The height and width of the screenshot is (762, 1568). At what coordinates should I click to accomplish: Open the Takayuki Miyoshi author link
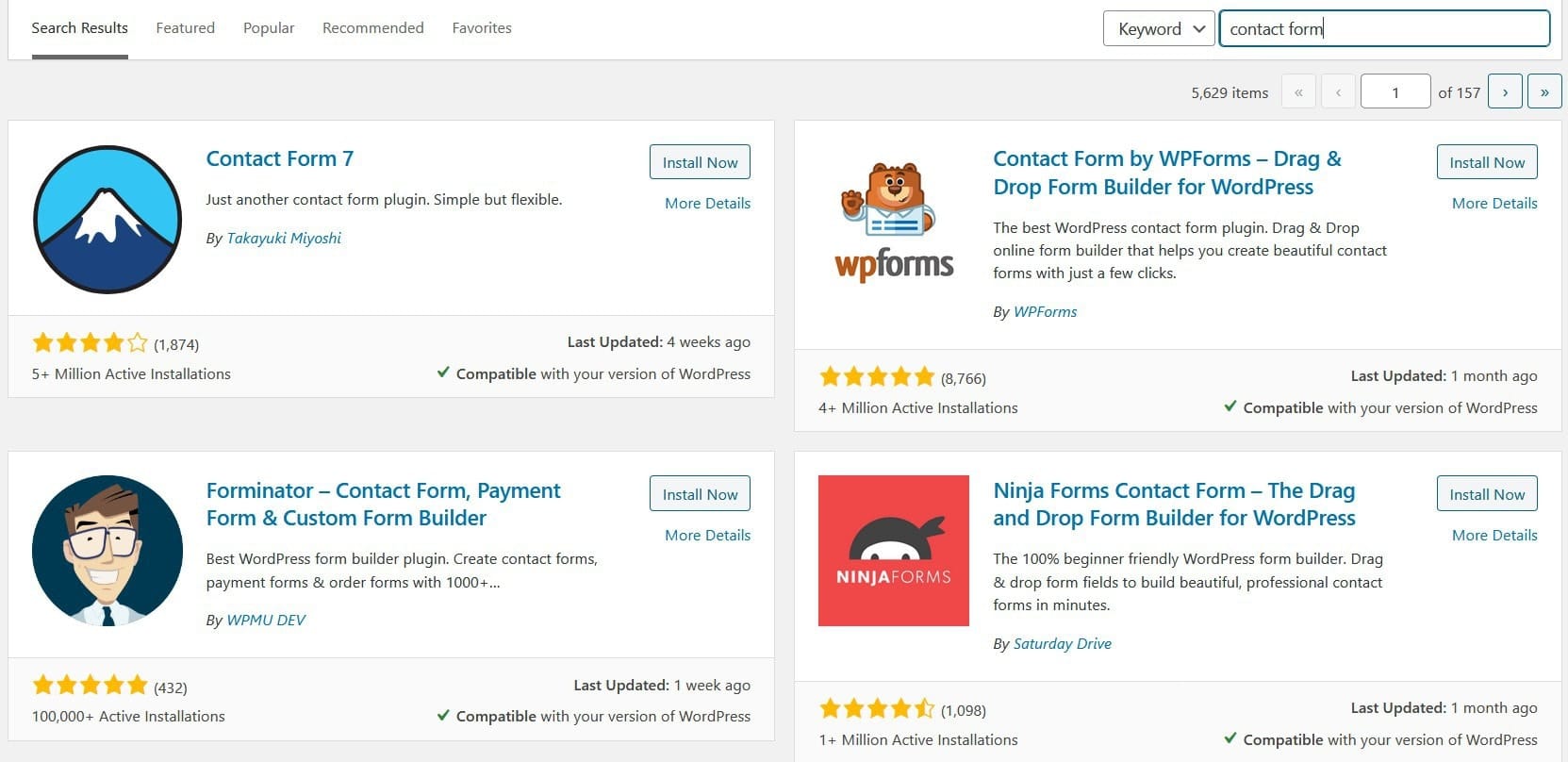(284, 239)
